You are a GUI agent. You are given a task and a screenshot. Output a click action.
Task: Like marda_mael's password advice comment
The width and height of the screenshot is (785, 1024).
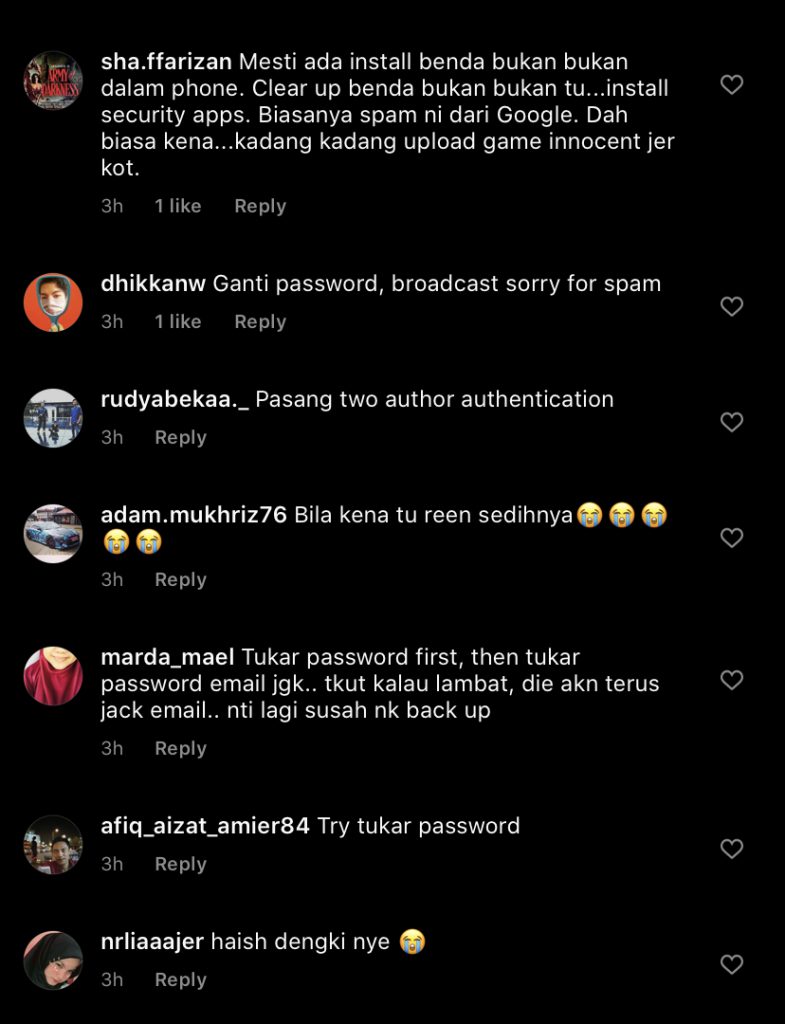click(x=731, y=680)
